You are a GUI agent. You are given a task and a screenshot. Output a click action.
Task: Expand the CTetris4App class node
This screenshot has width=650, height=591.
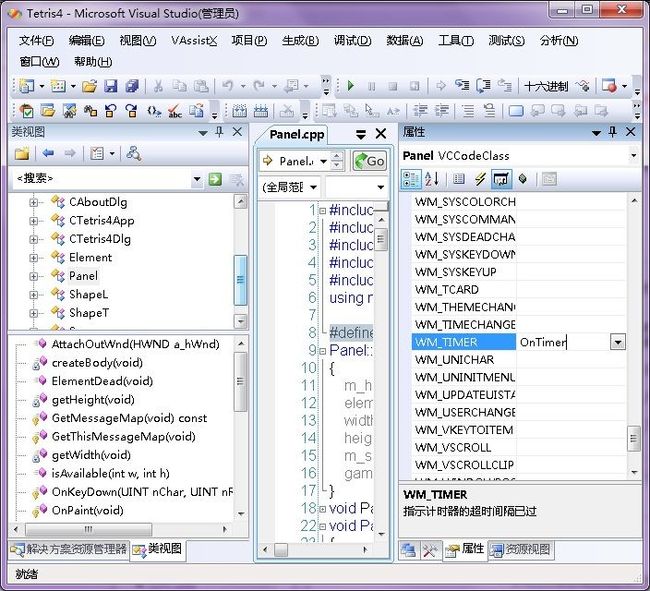[33, 221]
